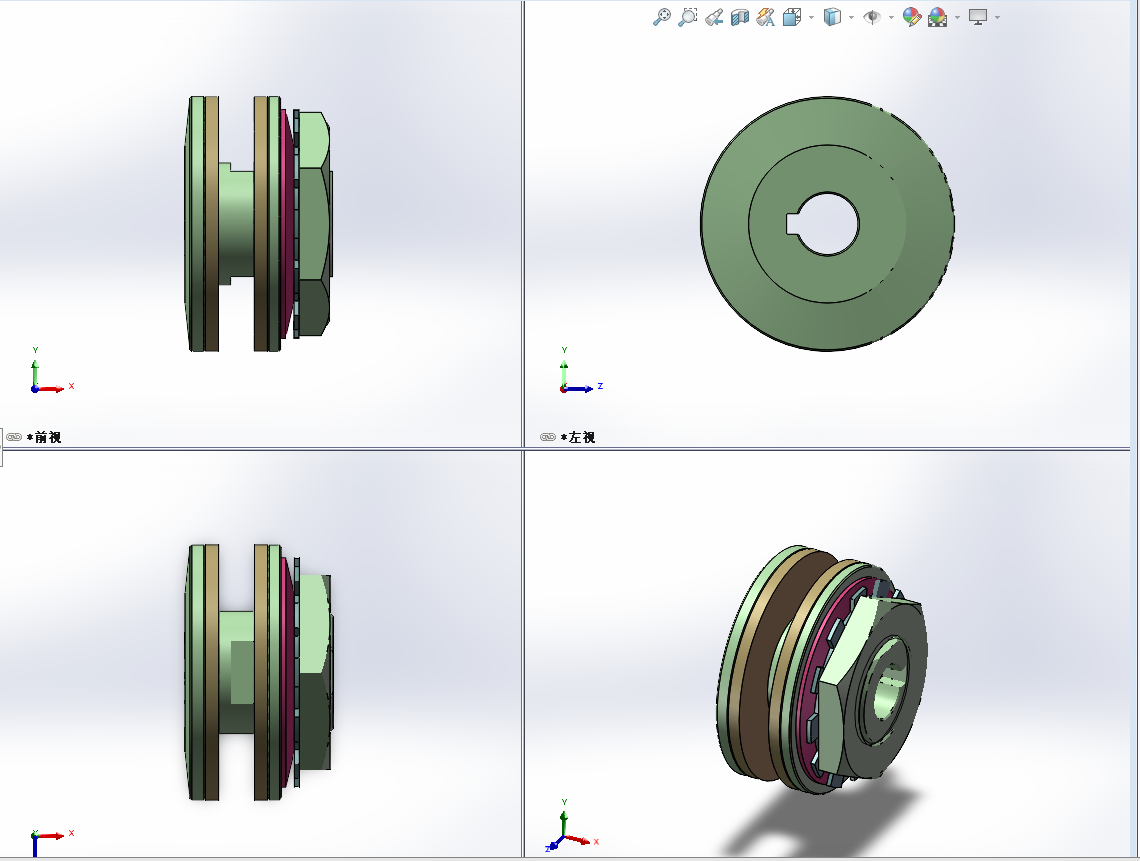Open the View Settings dropdown arrow
The image size is (1140, 861).
(998, 17)
